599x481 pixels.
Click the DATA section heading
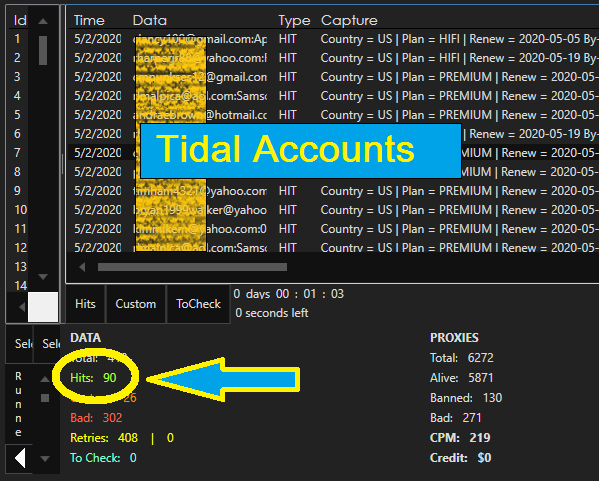tap(86, 338)
